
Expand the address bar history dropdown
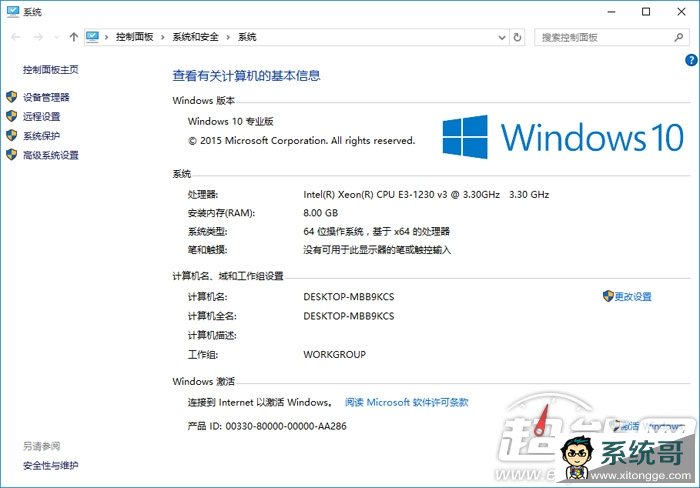pos(501,37)
